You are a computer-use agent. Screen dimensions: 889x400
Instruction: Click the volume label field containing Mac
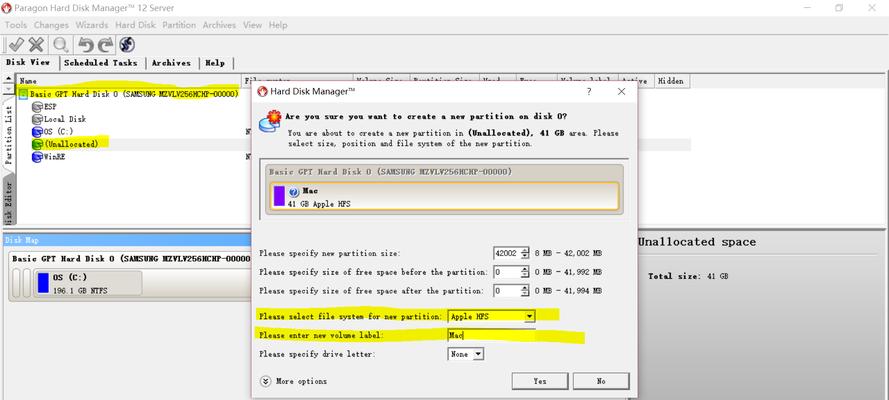(x=491, y=335)
